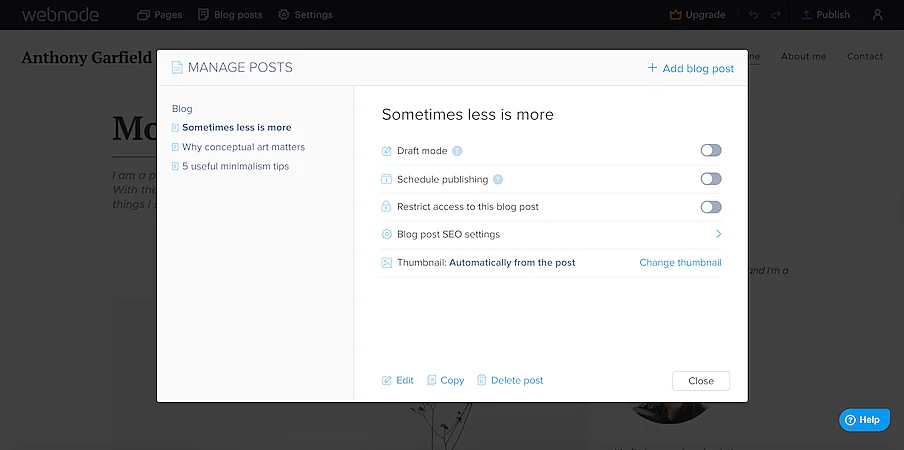This screenshot has height=450, width=904.
Task: Expand SEO settings chevron arrow
Action: pos(718,234)
